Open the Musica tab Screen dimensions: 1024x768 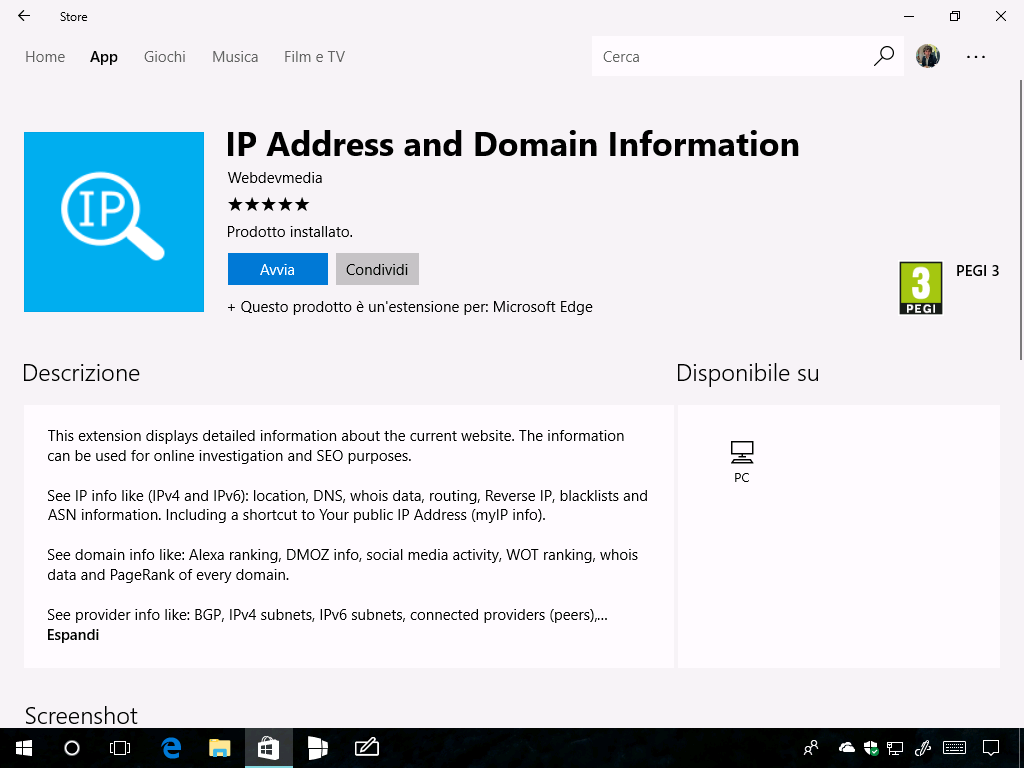click(235, 57)
